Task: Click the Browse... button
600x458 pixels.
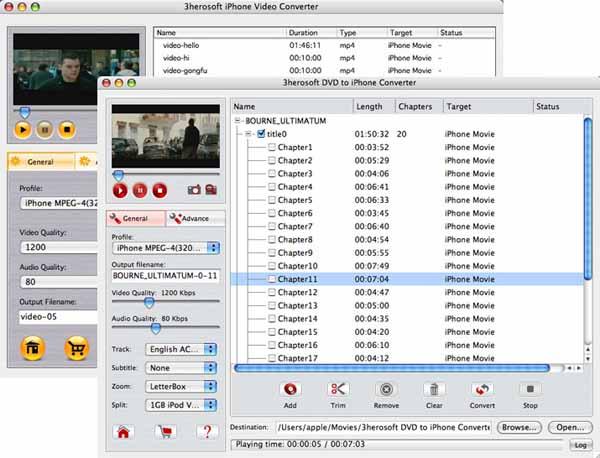Action: click(519, 427)
